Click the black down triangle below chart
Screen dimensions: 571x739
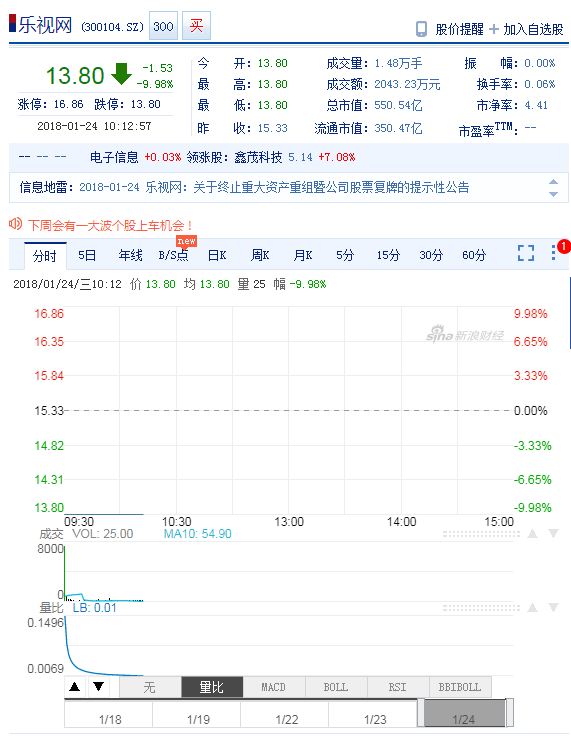(x=98, y=687)
